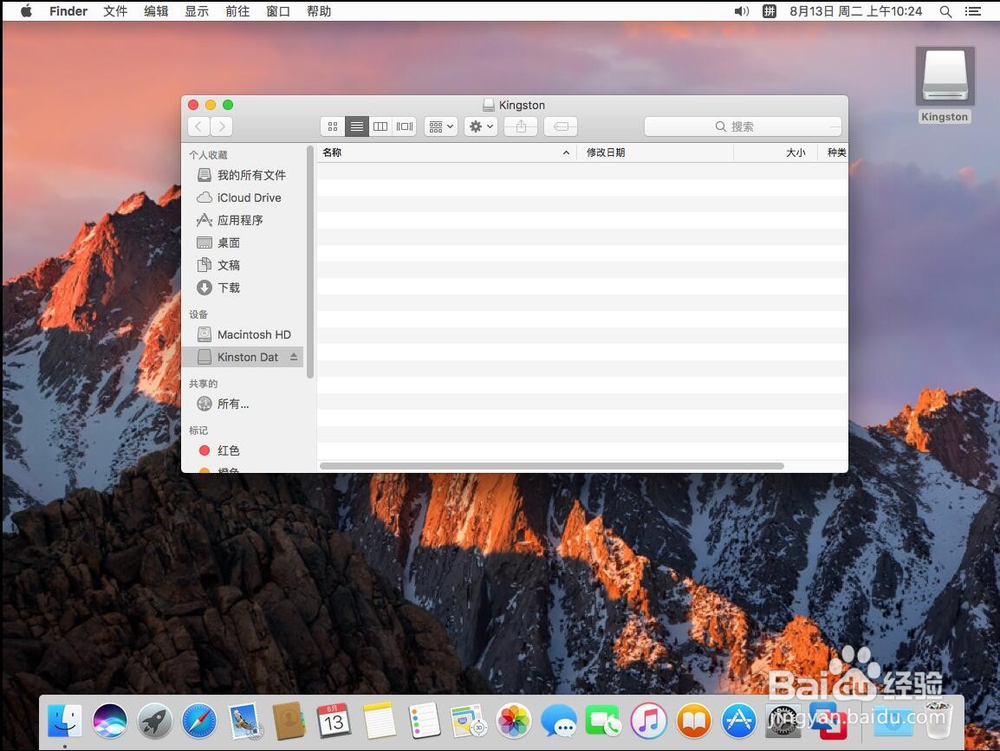Open the 编辑 menu
The width and height of the screenshot is (1000, 751).
coord(156,11)
